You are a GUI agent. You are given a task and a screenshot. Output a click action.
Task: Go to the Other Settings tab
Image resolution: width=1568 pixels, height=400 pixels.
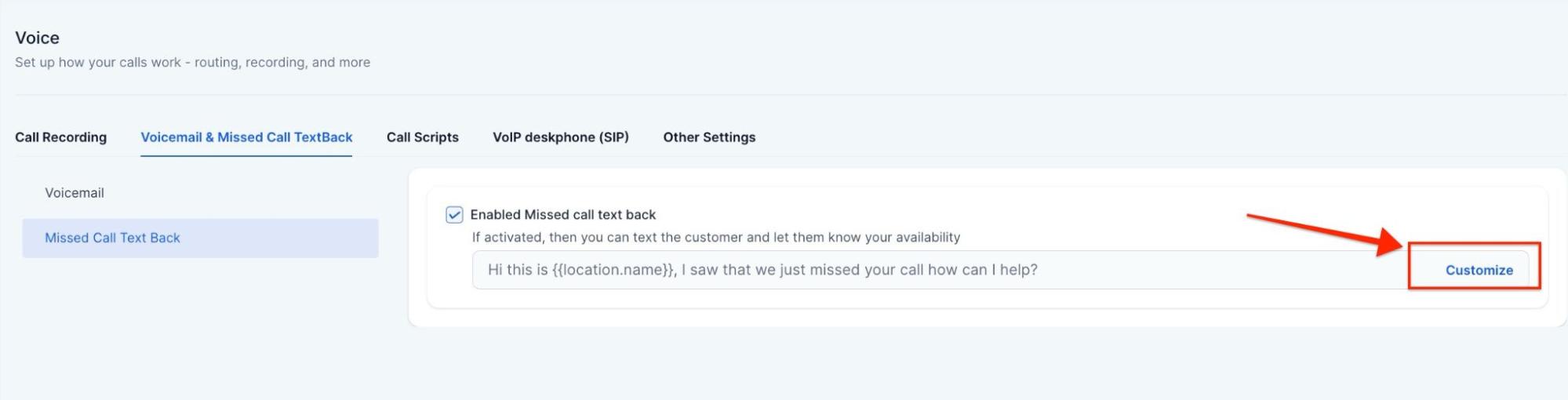coord(709,137)
